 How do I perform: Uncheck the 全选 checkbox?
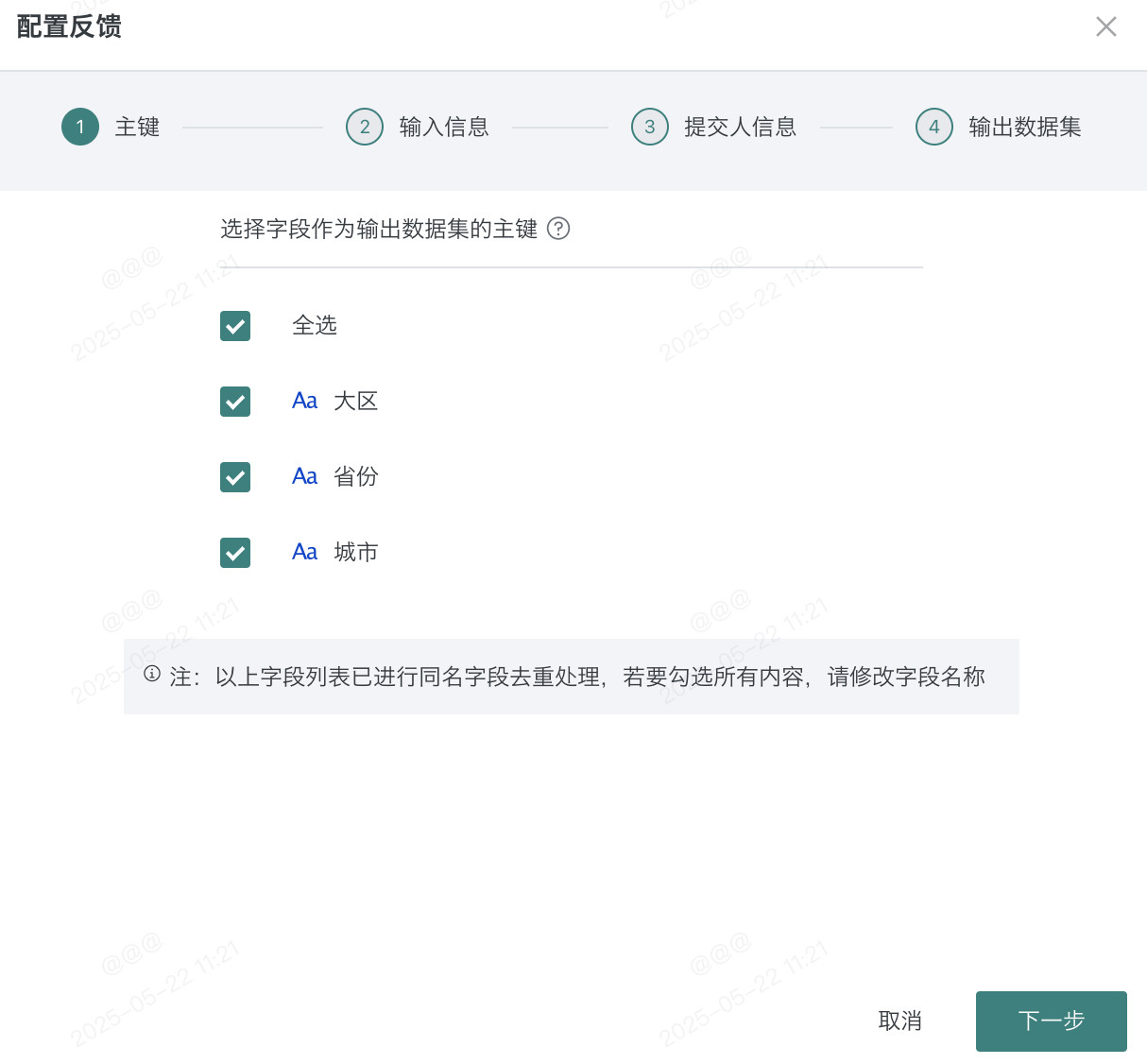(235, 326)
